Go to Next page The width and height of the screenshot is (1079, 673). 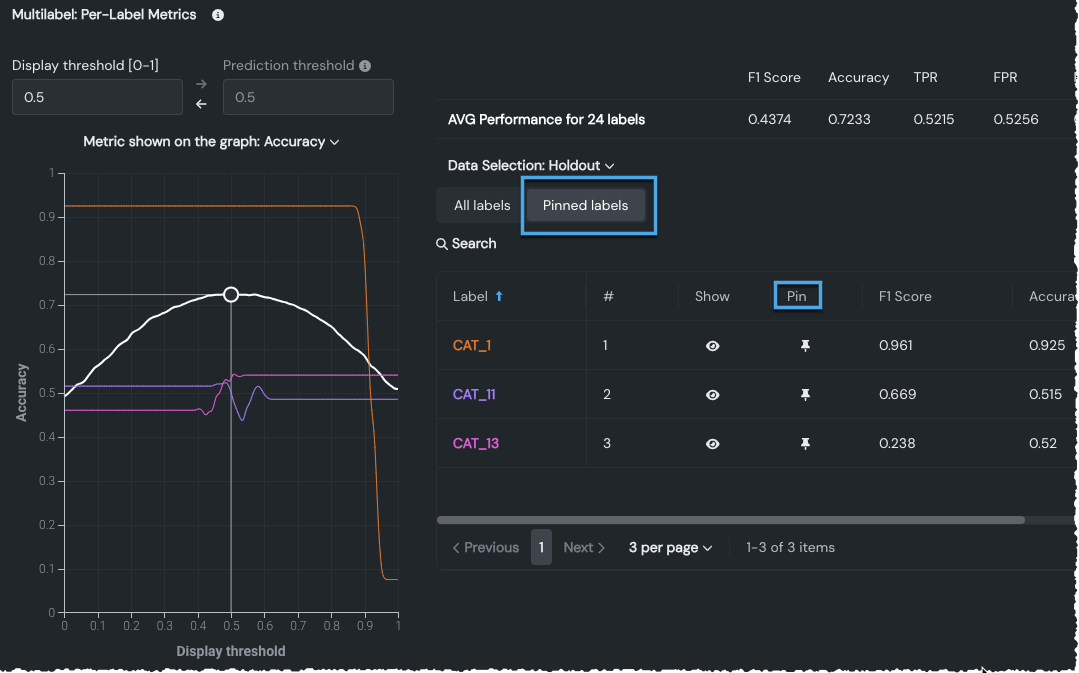[x=584, y=548]
